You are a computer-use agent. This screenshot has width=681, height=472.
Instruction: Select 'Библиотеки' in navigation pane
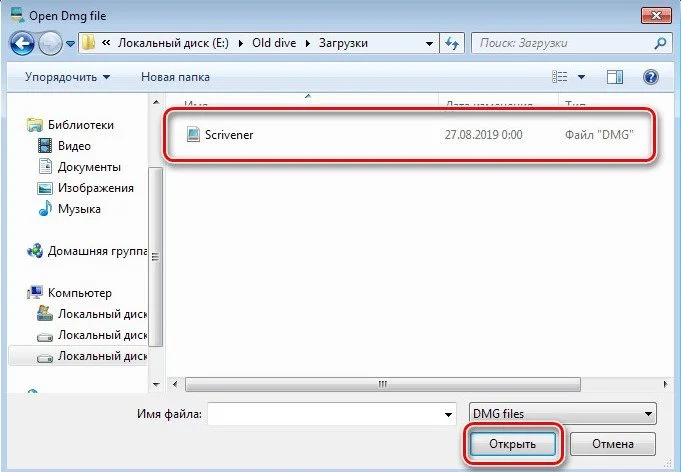(x=70, y=125)
